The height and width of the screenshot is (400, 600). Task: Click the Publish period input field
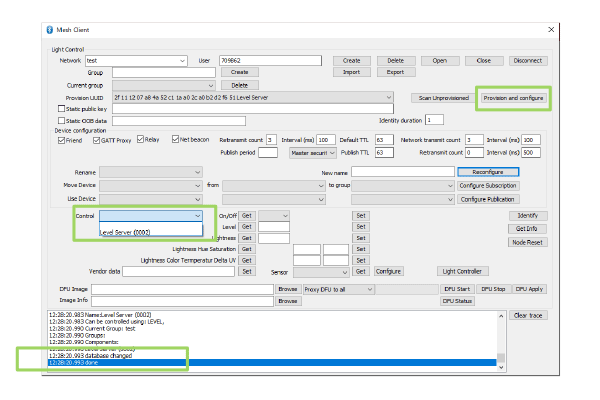tap(268, 152)
